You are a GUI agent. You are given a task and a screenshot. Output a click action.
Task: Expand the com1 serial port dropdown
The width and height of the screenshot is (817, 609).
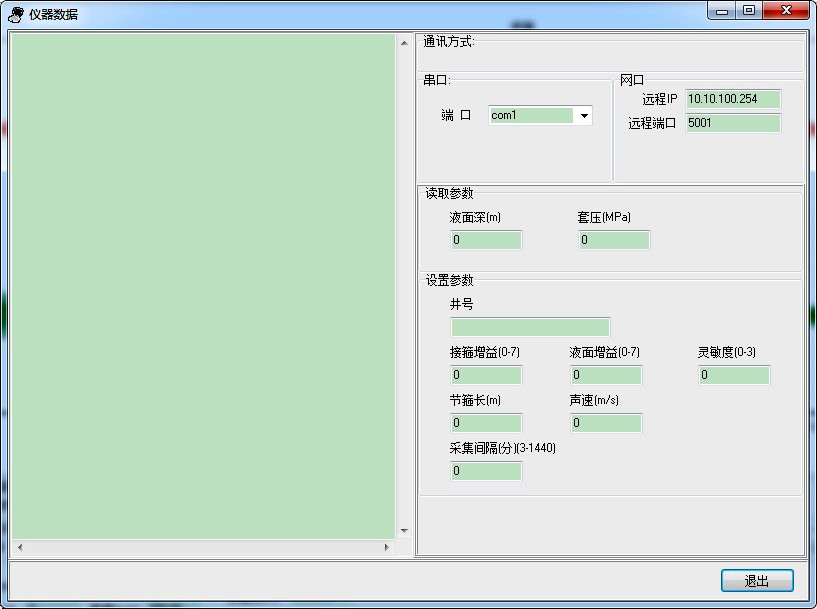click(584, 116)
